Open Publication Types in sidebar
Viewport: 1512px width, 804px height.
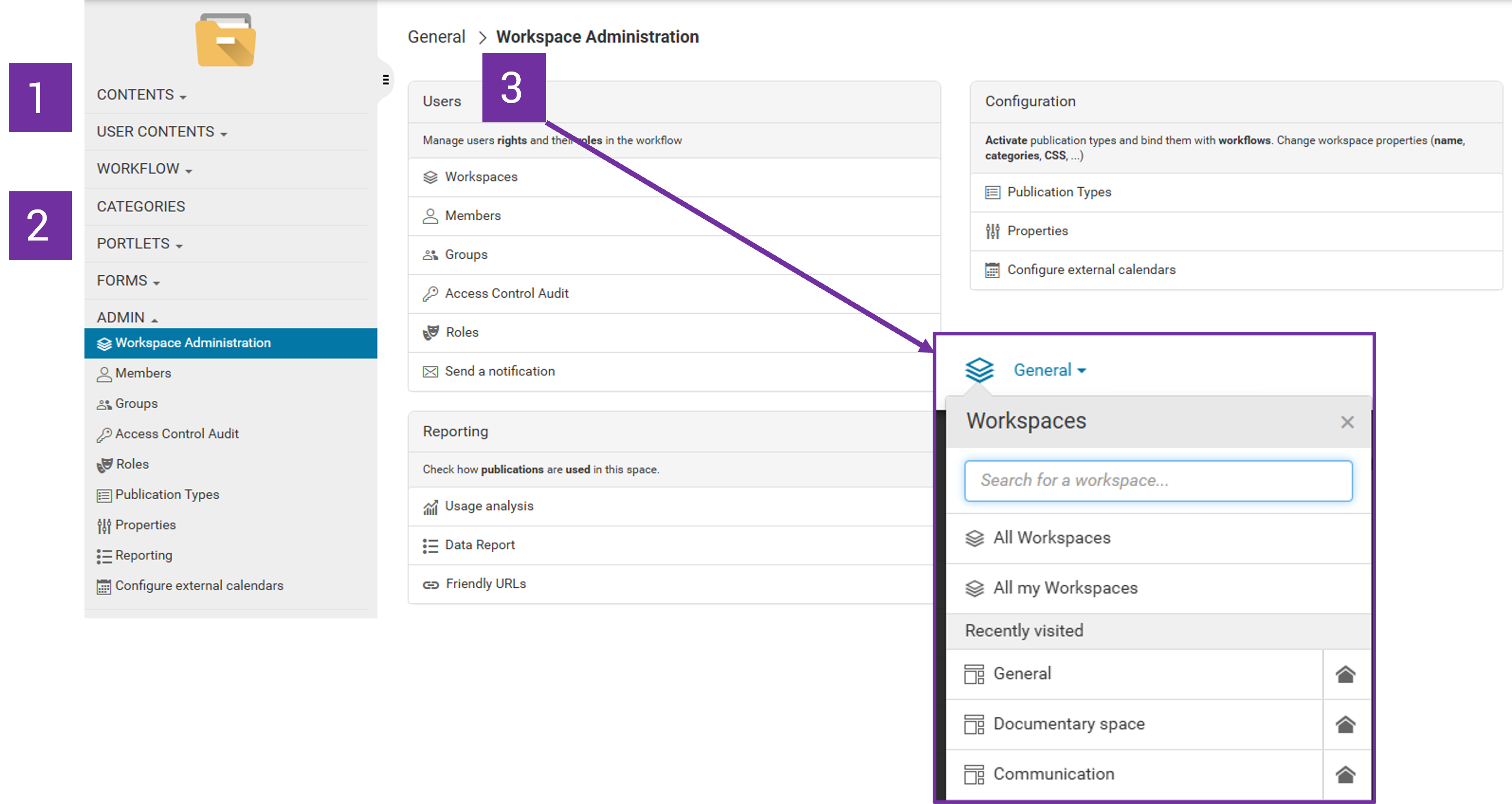coord(167,495)
